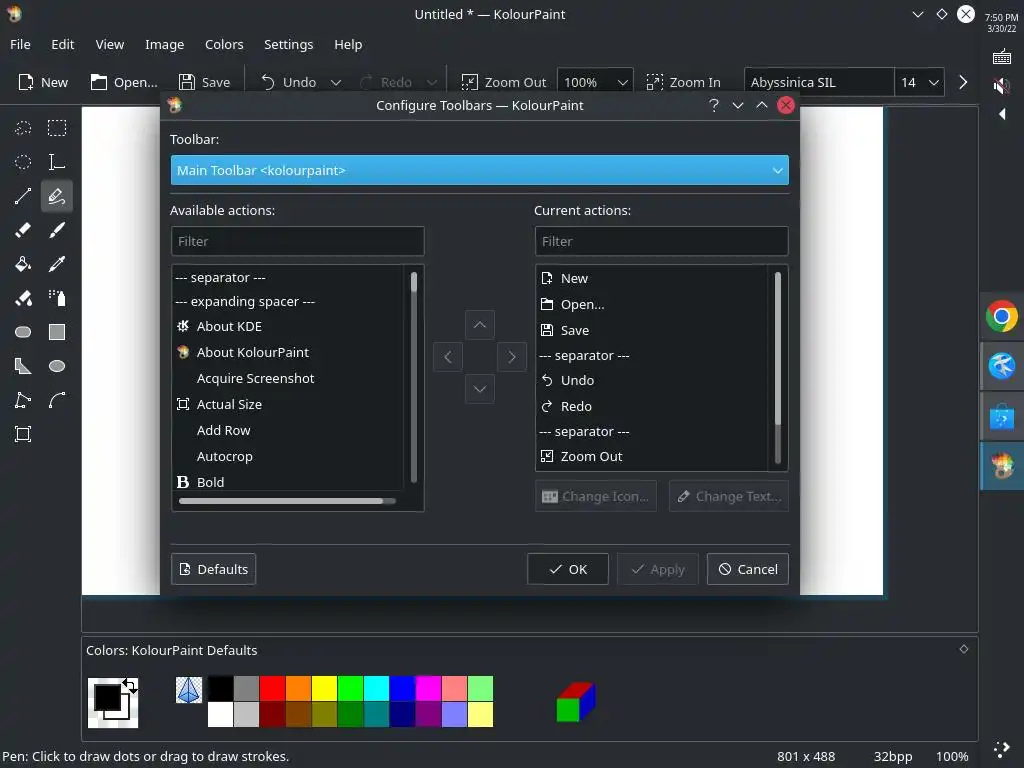Confirm dialog with OK button

pyautogui.click(x=568, y=569)
